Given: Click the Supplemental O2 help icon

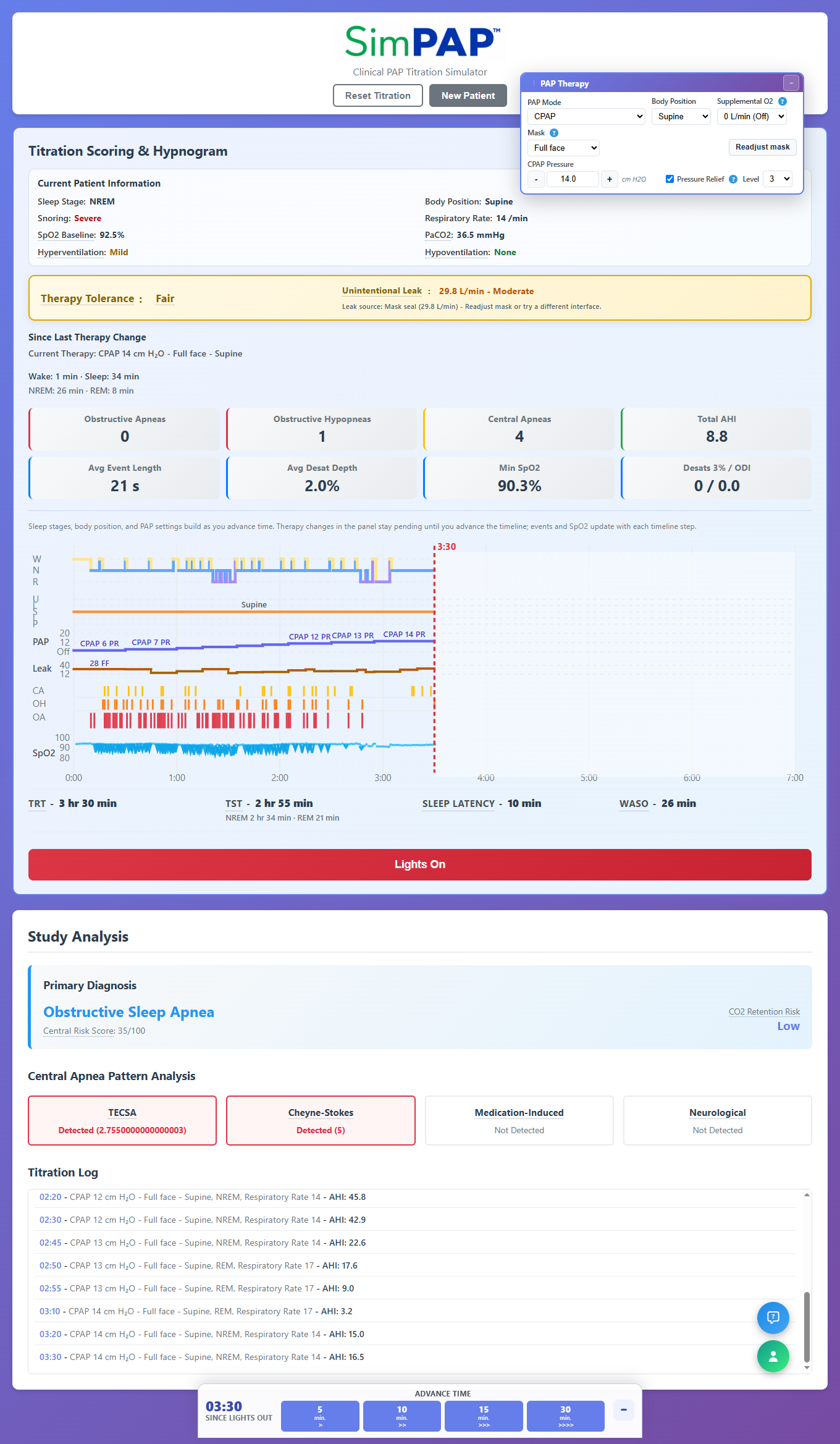Looking at the screenshot, I should click(783, 101).
